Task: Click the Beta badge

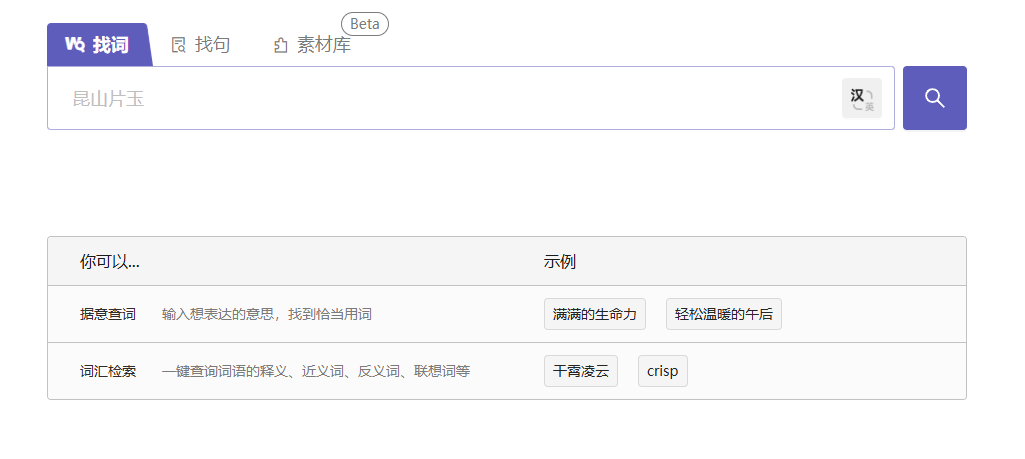Action: 365,24
